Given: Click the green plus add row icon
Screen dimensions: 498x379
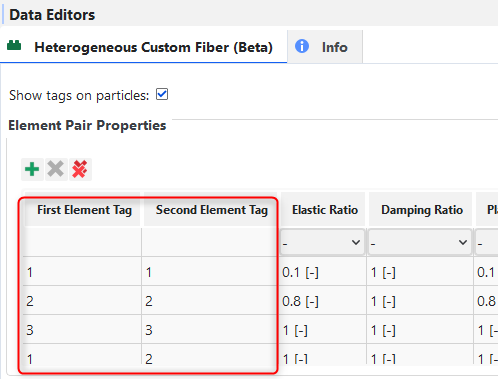Looking at the screenshot, I should (x=32, y=169).
